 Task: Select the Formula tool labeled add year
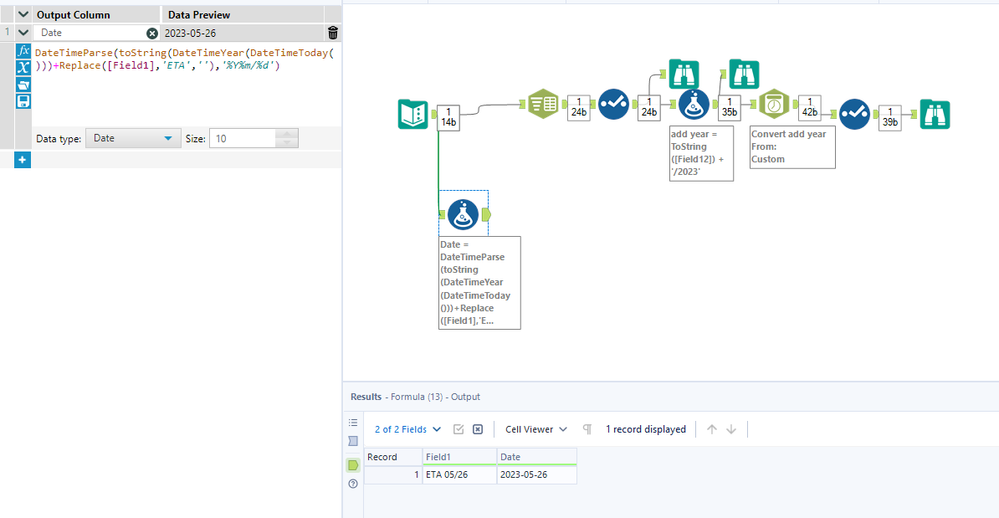pos(694,104)
